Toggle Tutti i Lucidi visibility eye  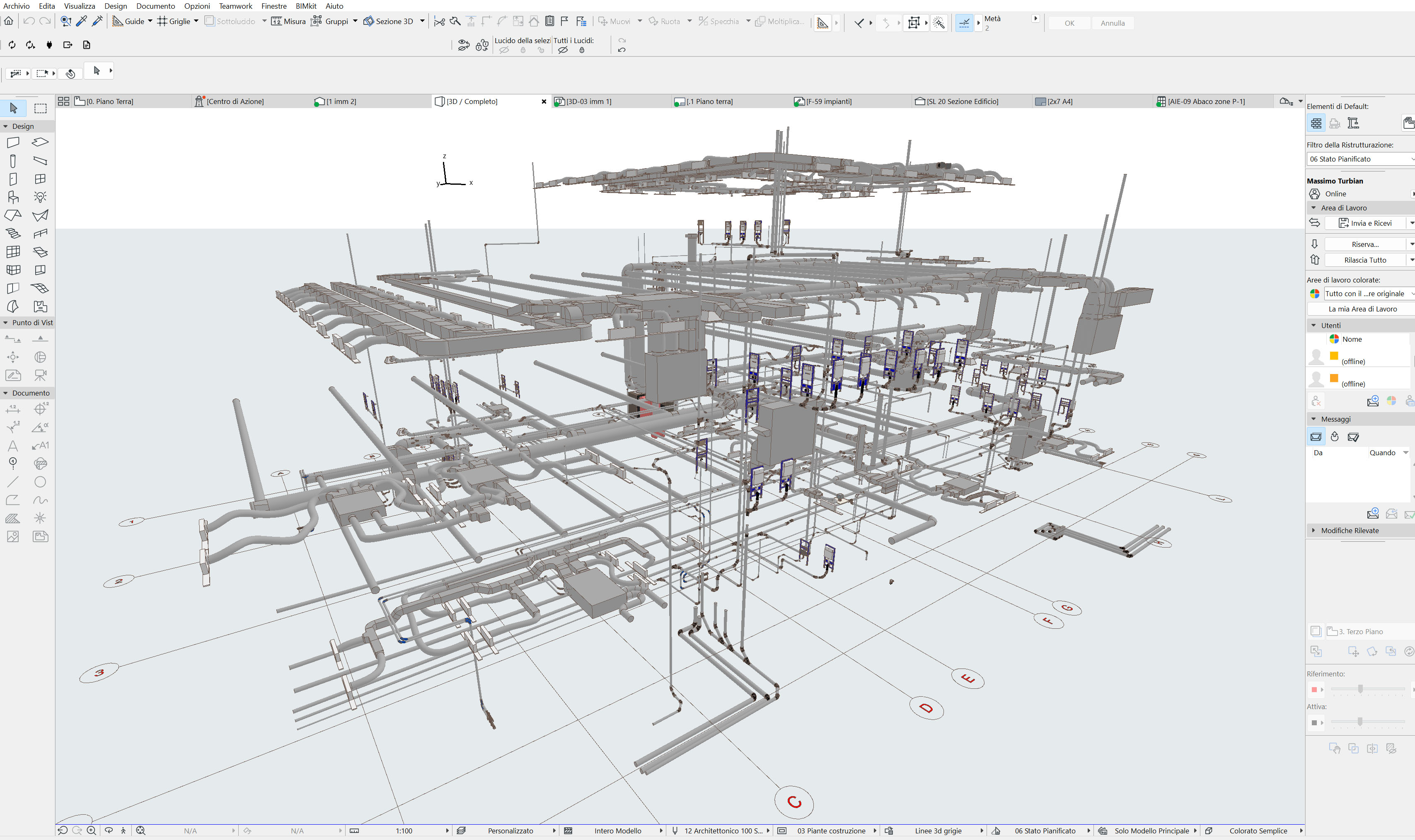(x=563, y=51)
